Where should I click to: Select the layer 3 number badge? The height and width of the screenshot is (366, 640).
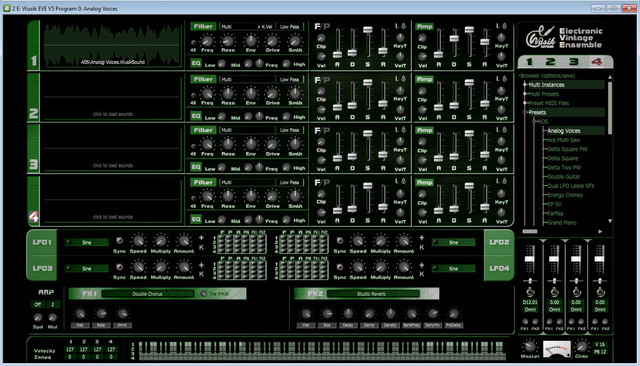tap(33, 164)
